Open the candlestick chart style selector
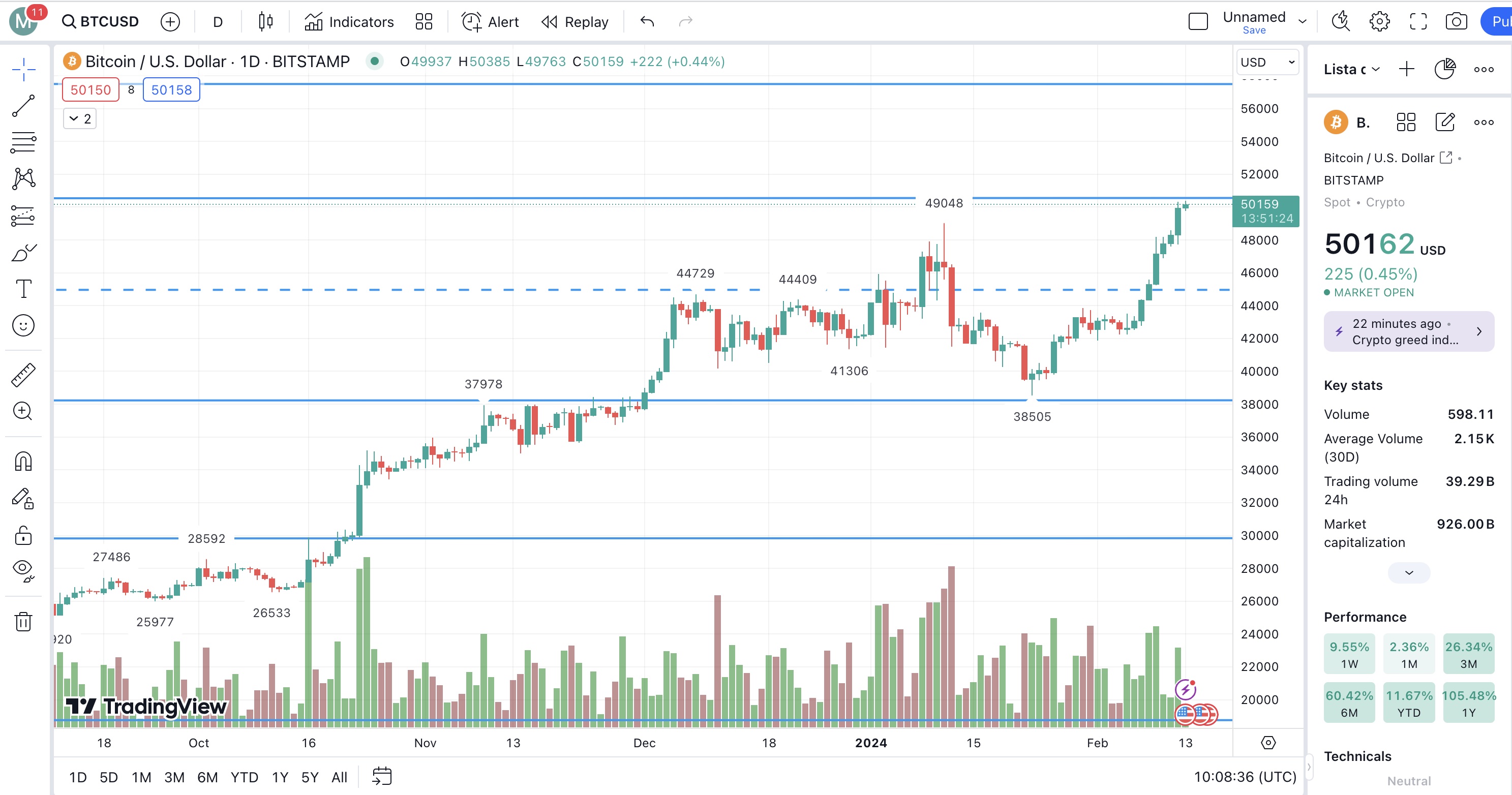 [265, 22]
